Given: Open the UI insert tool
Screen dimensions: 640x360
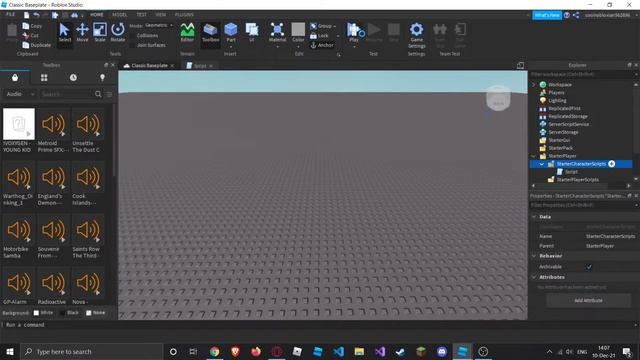Looking at the screenshot, I should click(252, 33).
